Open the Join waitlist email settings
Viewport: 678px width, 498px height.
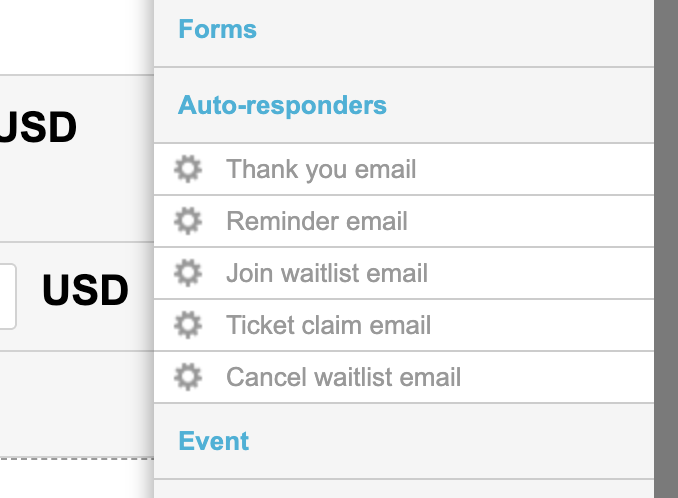pyautogui.click(x=327, y=273)
